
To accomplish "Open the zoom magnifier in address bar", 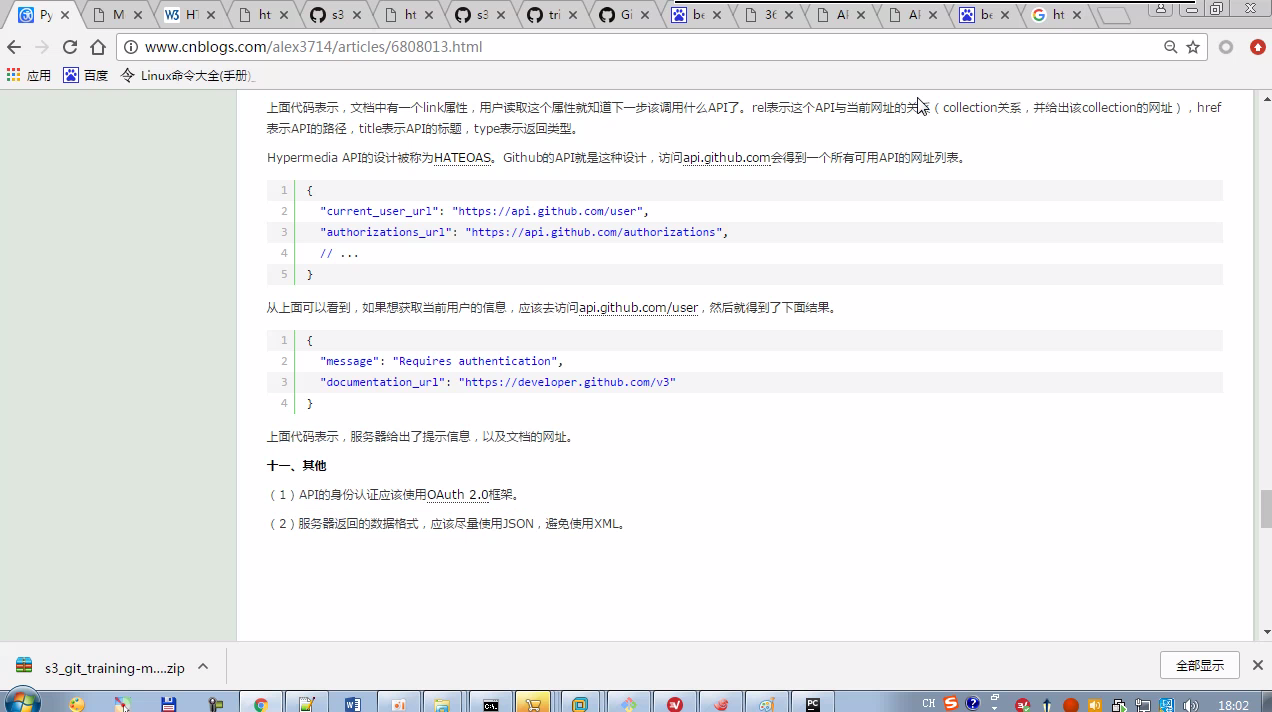I will [1171, 47].
